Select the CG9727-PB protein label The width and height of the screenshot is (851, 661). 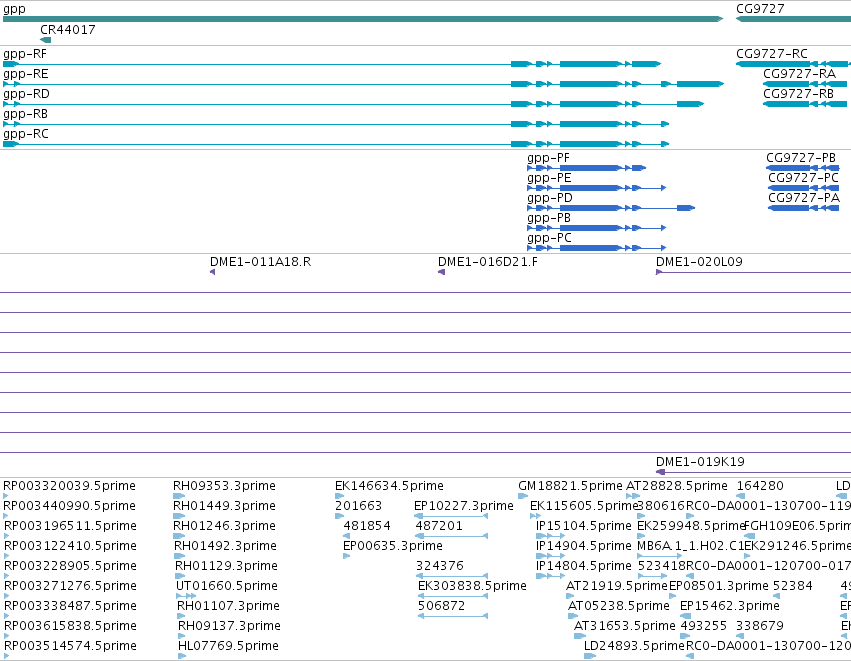click(801, 158)
